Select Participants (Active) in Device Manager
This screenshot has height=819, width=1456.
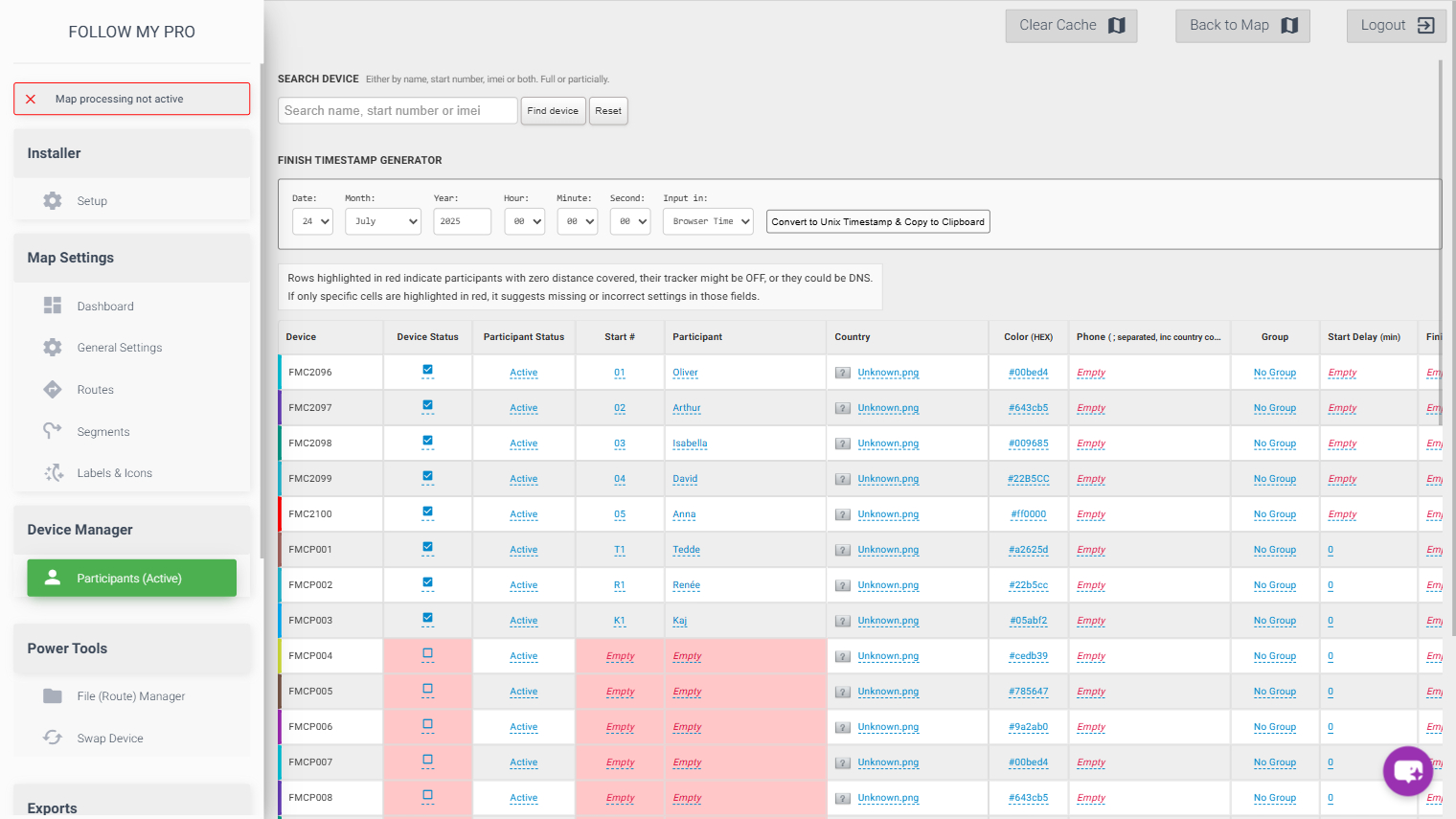coord(131,579)
